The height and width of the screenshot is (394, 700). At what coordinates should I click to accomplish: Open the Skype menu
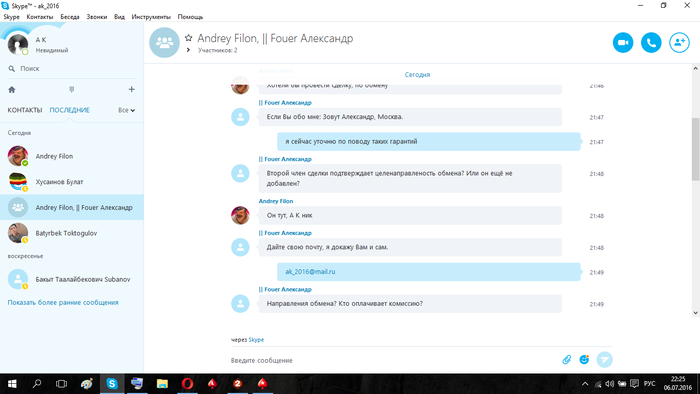pos(12,17)
